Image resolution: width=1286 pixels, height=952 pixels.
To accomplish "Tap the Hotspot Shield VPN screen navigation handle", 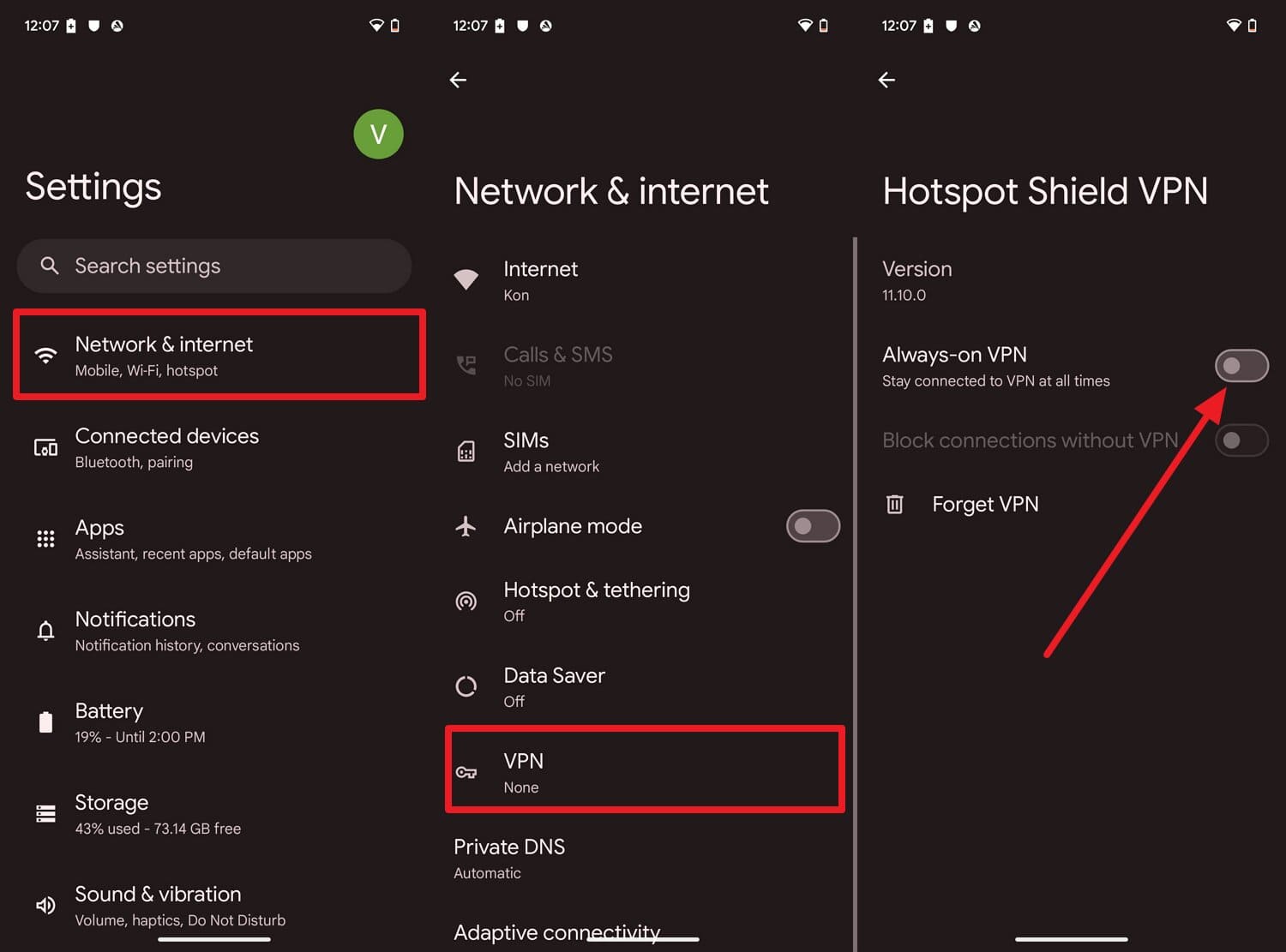I will click(x=1072, y=939).
